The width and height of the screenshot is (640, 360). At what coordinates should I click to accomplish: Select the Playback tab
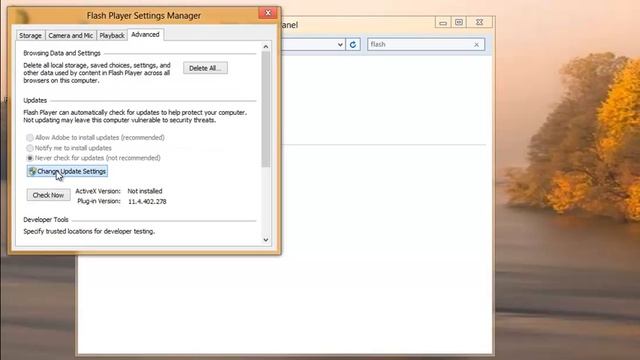(112, 36)
